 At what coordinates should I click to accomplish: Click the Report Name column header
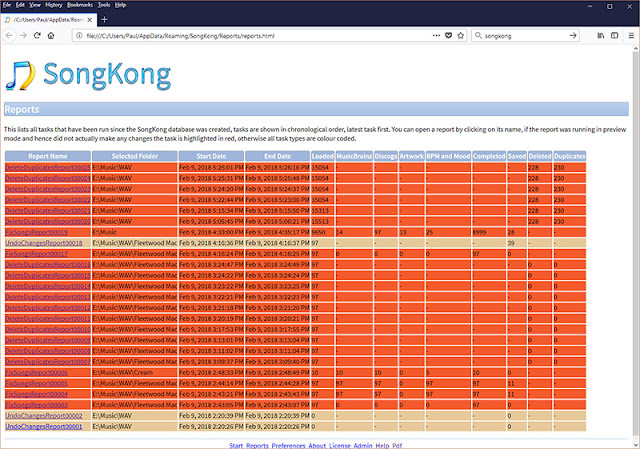[48, 156]
